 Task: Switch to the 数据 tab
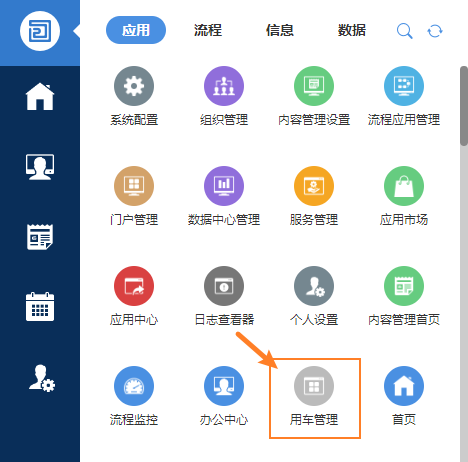(x=352, y=30)
